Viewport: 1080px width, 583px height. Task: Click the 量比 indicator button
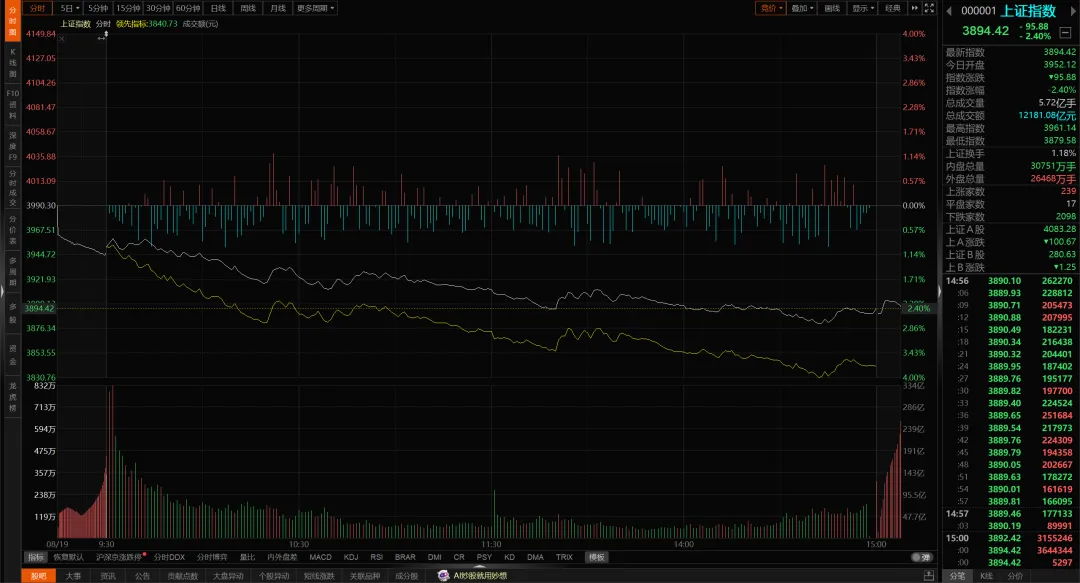[x=247, y=558]
